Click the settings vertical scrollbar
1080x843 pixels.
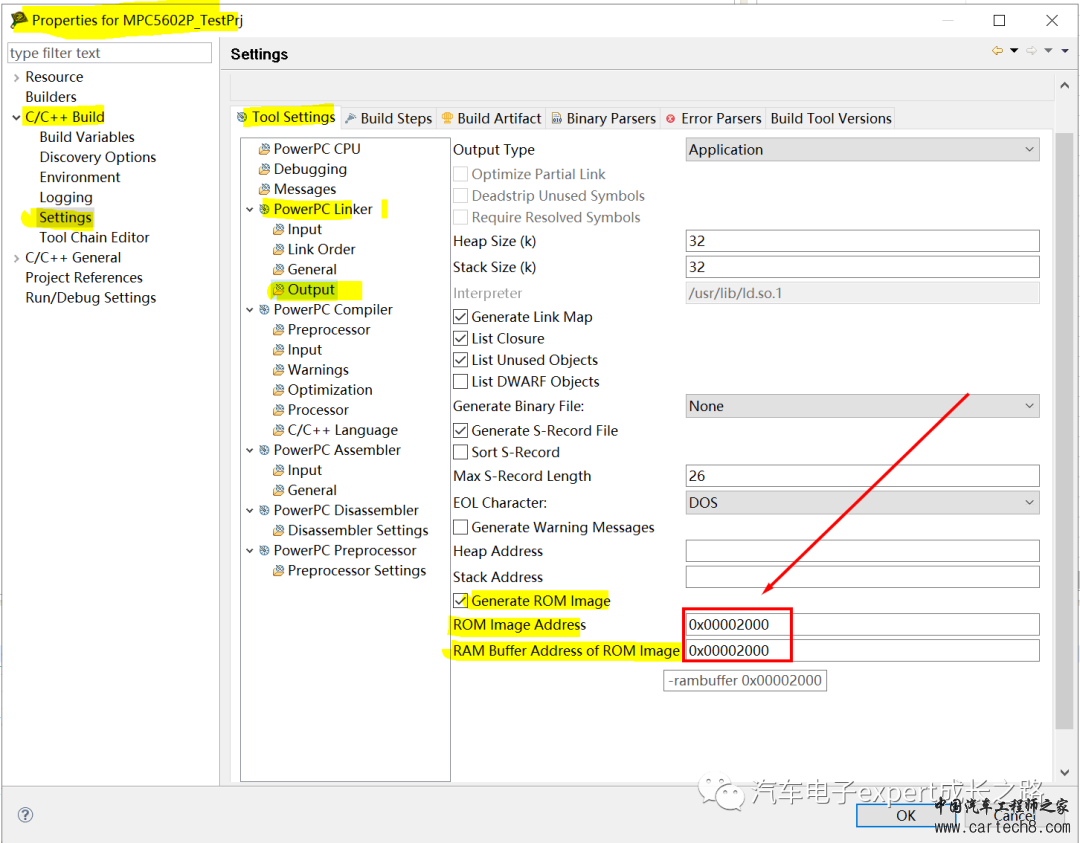[1064, 430]
